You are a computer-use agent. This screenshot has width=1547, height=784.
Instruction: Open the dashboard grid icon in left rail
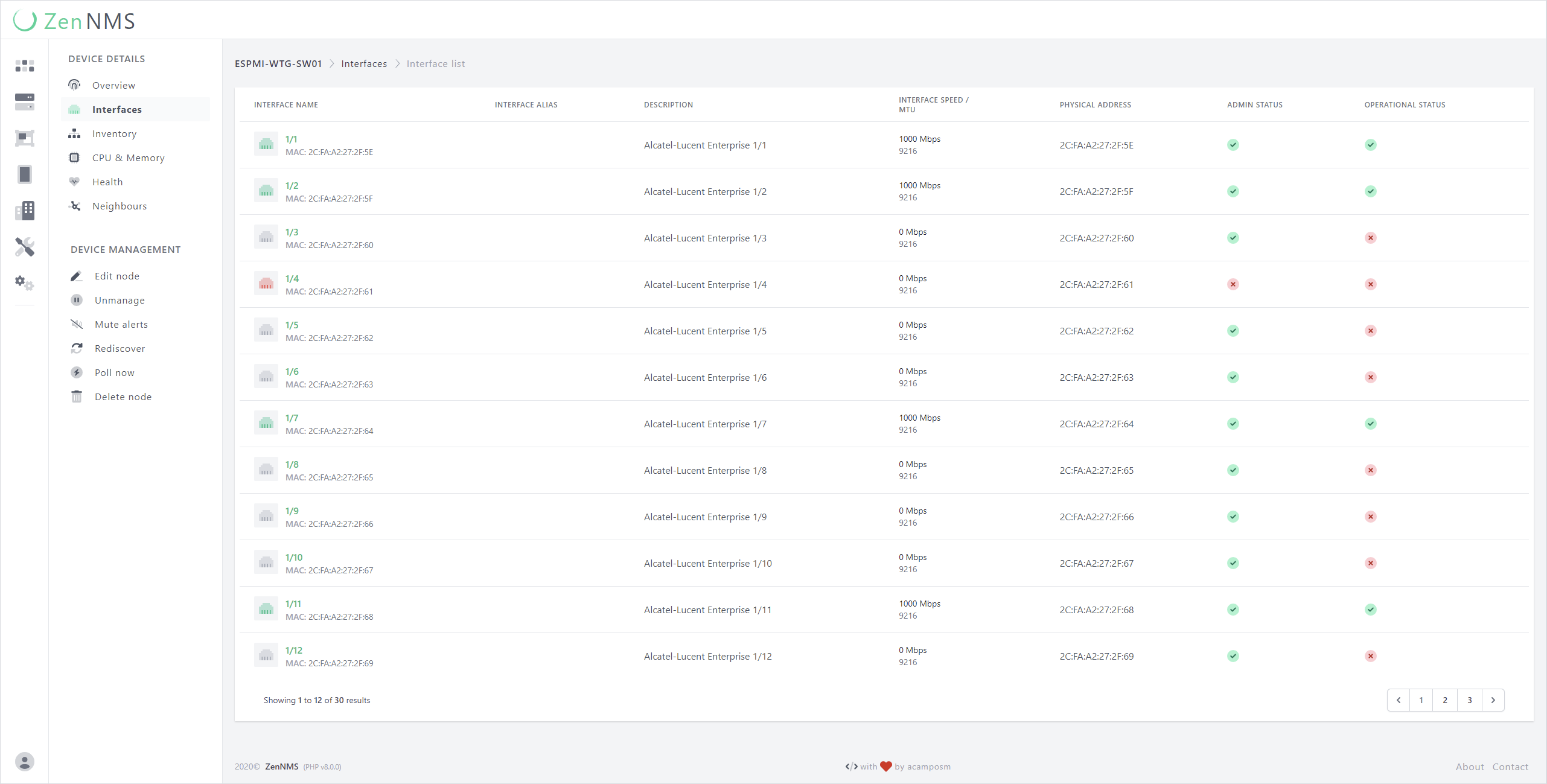coord(25,66)
